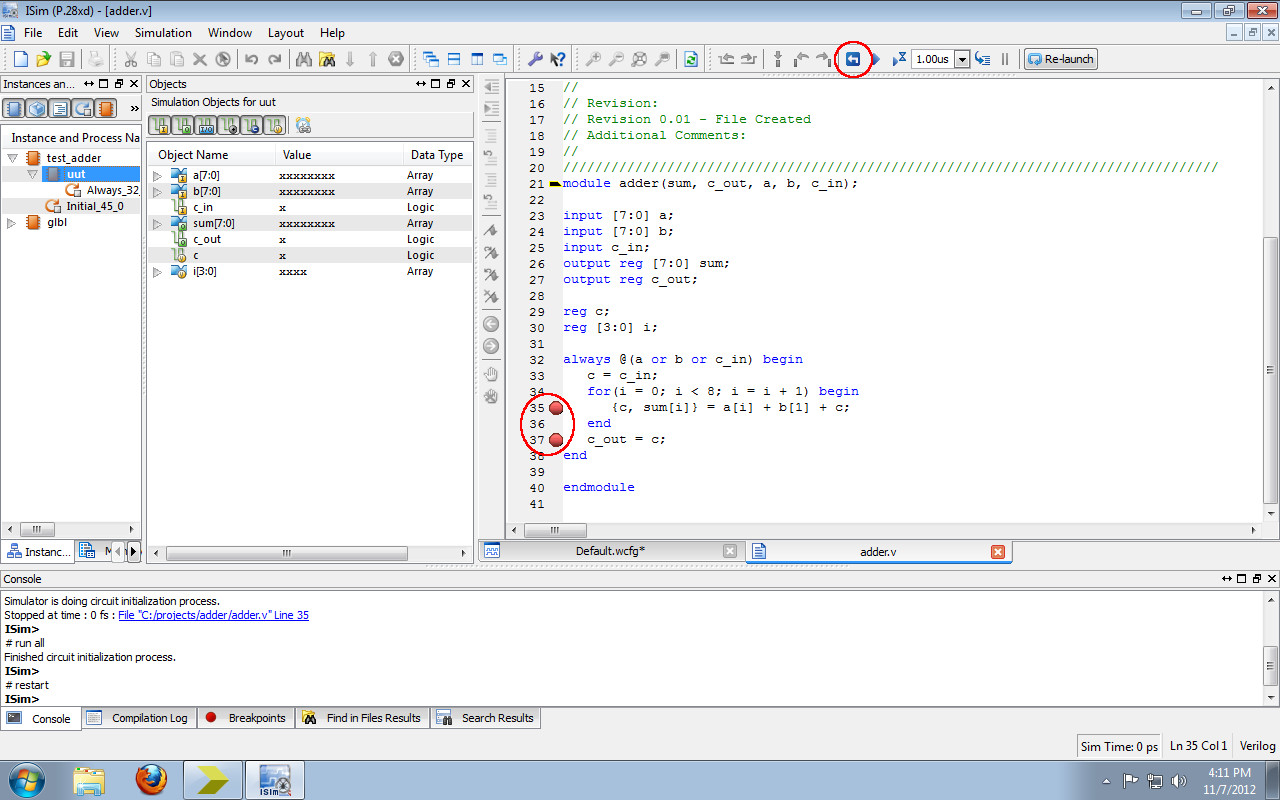Toggle the breakpoint on line 35

pos(557,407)
